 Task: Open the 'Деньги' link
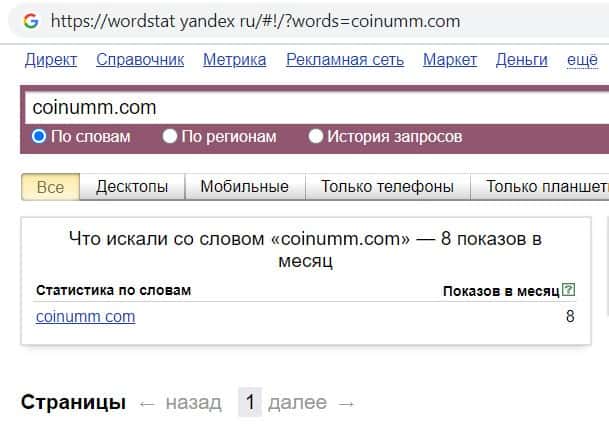521,60
